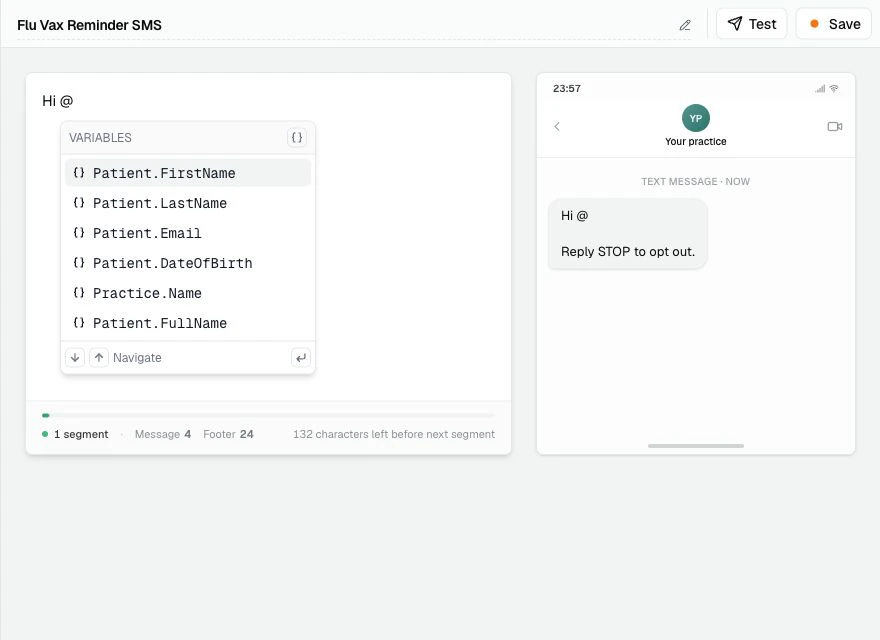Click the 23:57 clock in preview
The width and height of the screenshot is (880, 640).
pyautogui.click(x=566, y=88)
